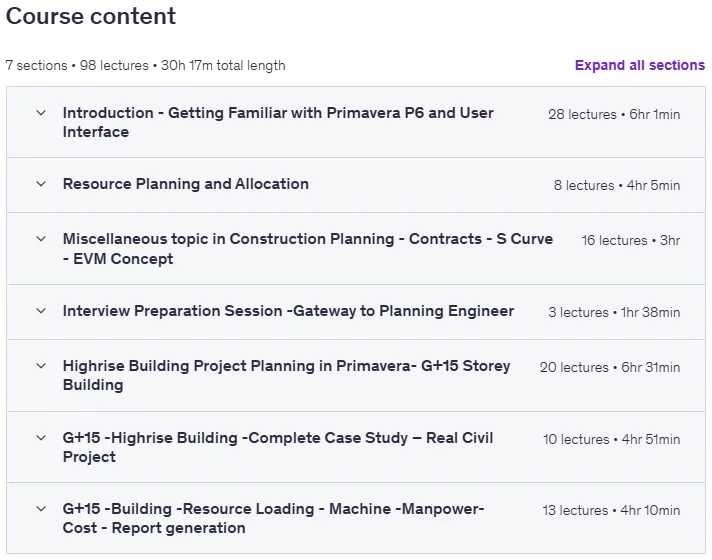Select G+15 Complete Case Study title
The width and height of the screenshot is (712, 560).
click(278, 447)
